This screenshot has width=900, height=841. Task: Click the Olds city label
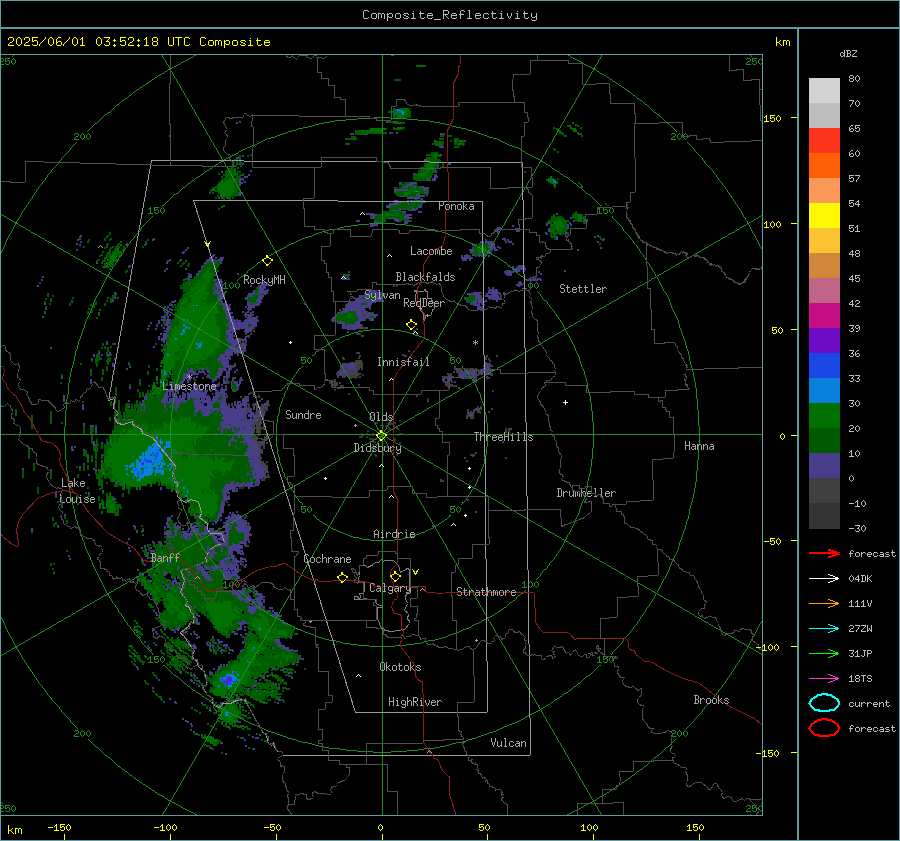[x=381, y=417]
